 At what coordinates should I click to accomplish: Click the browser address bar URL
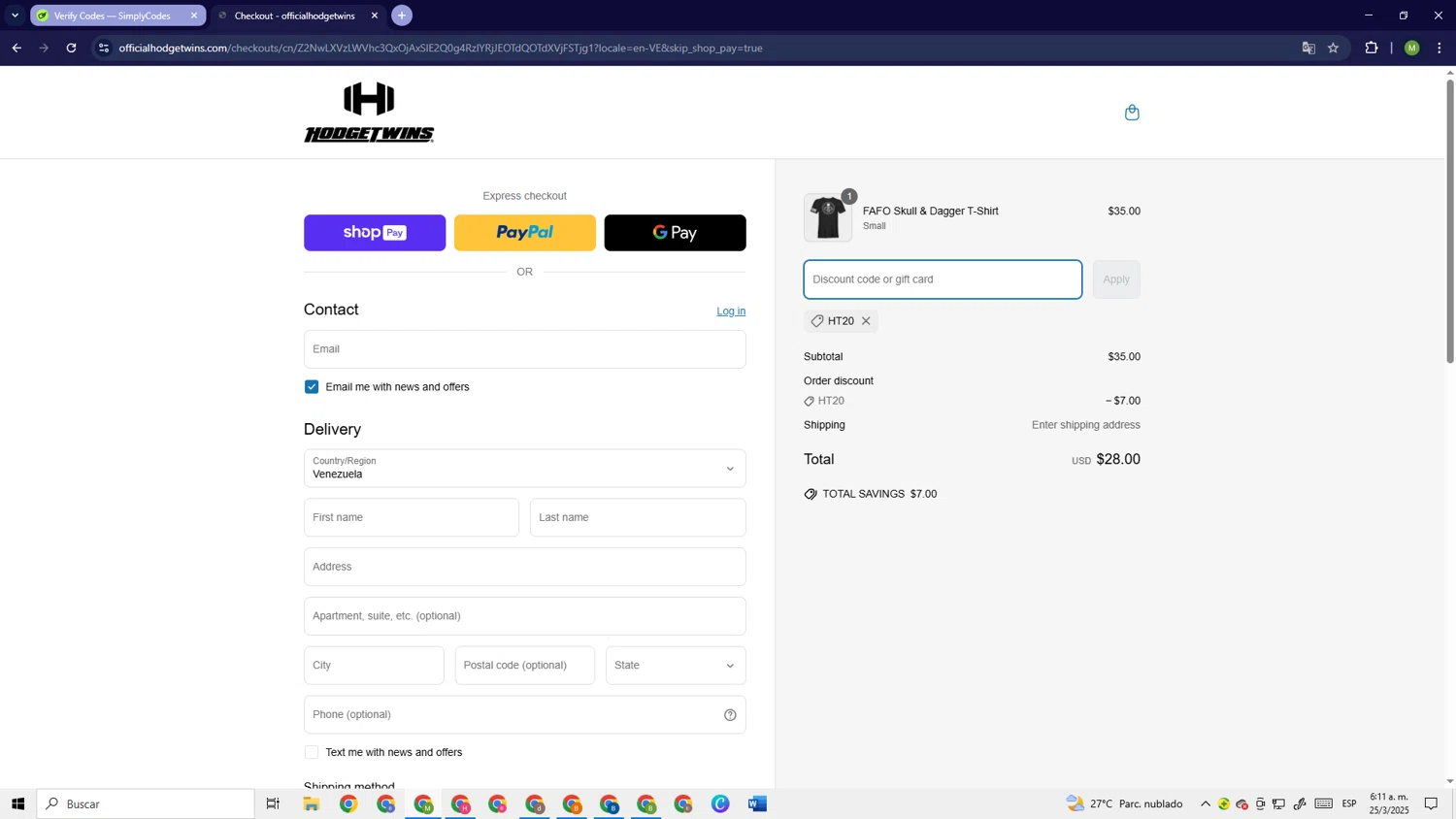pyautogui.click(x=441, y=48)
